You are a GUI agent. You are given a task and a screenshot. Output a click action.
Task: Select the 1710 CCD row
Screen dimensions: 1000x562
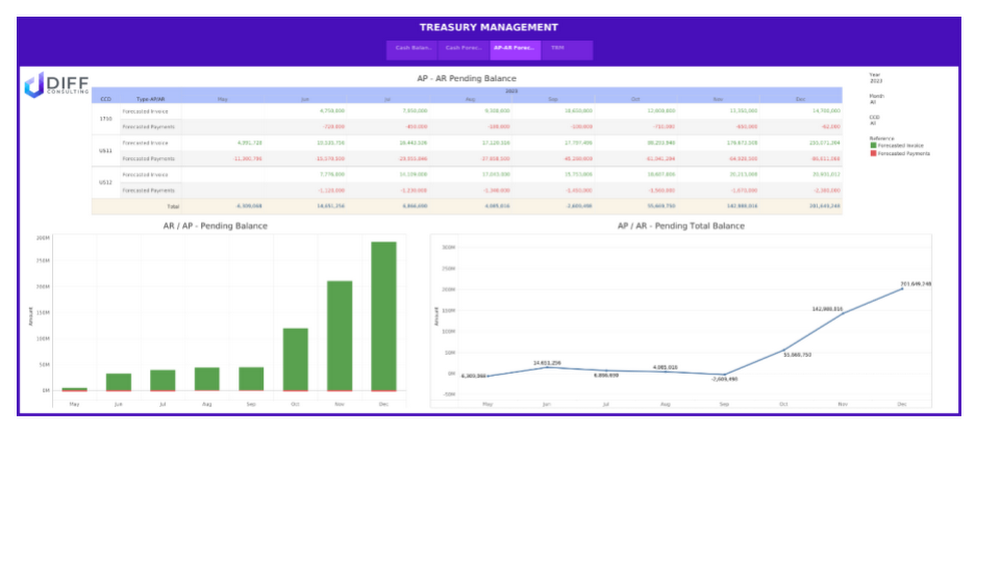click(106, 119)
